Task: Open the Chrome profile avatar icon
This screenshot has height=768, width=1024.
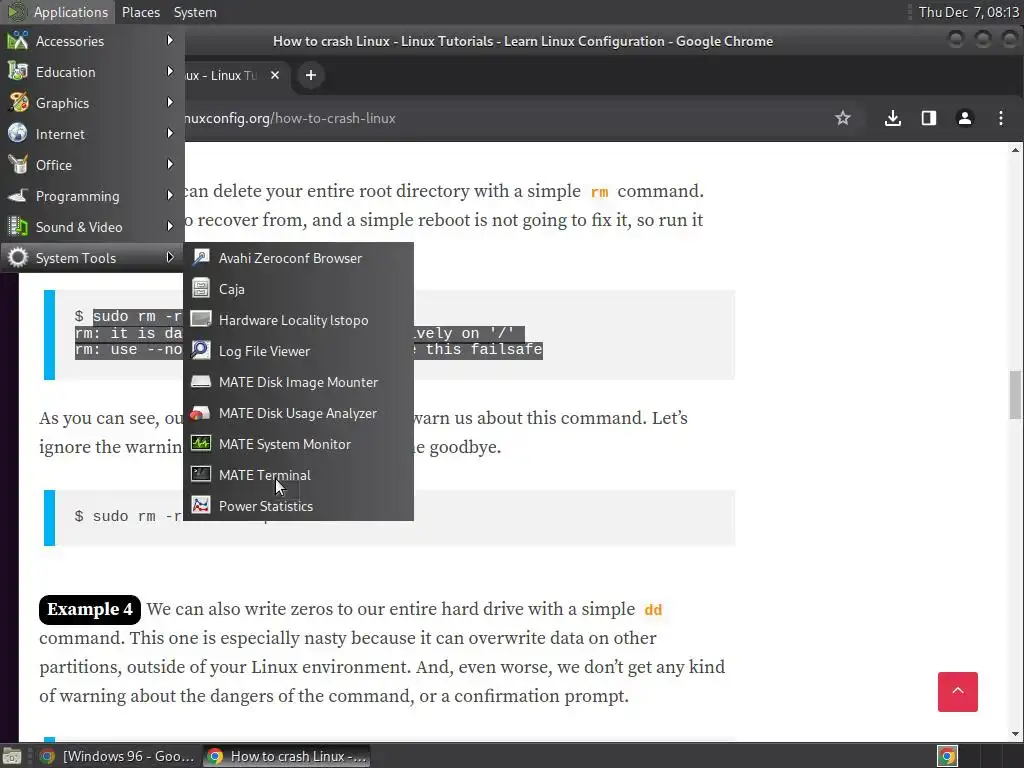Action: [965, 118]
